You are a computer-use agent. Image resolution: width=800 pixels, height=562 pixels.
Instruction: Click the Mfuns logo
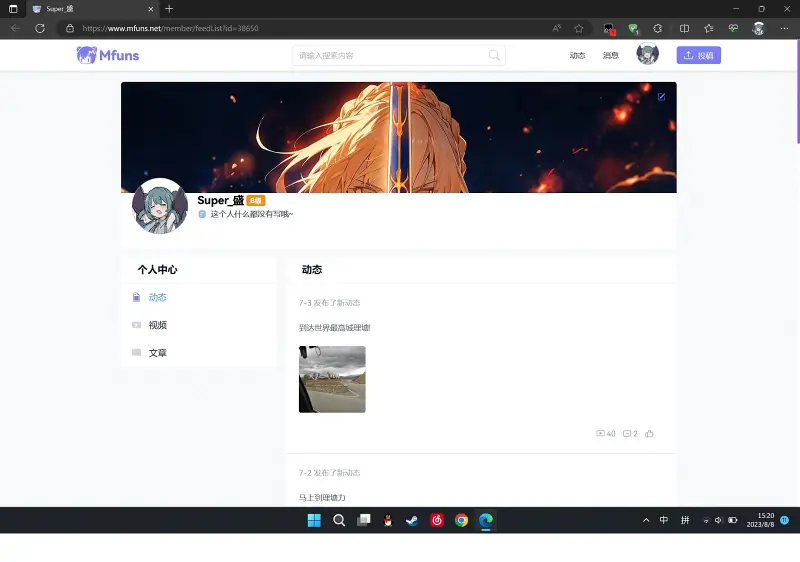108,55
